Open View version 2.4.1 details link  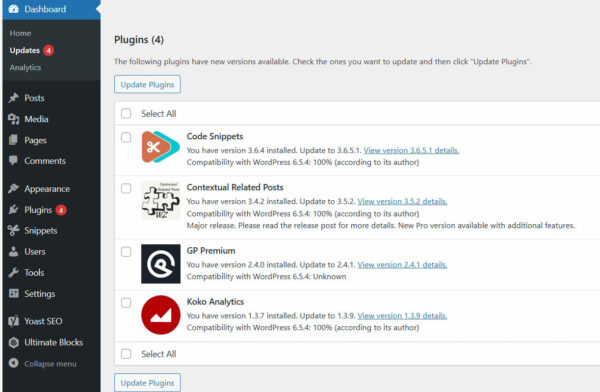[402, 265]
